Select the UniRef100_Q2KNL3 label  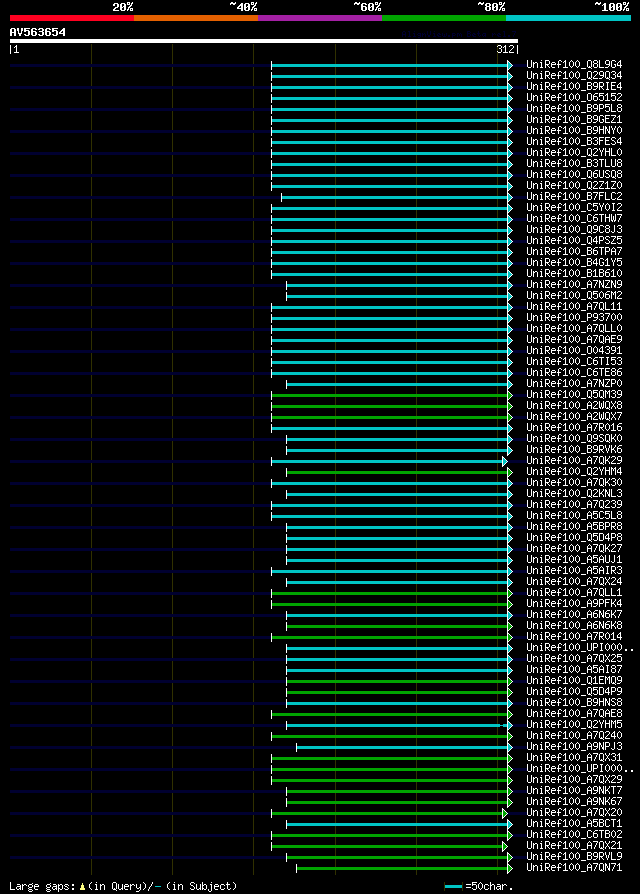pyautogui.click(x=574, y=494)
